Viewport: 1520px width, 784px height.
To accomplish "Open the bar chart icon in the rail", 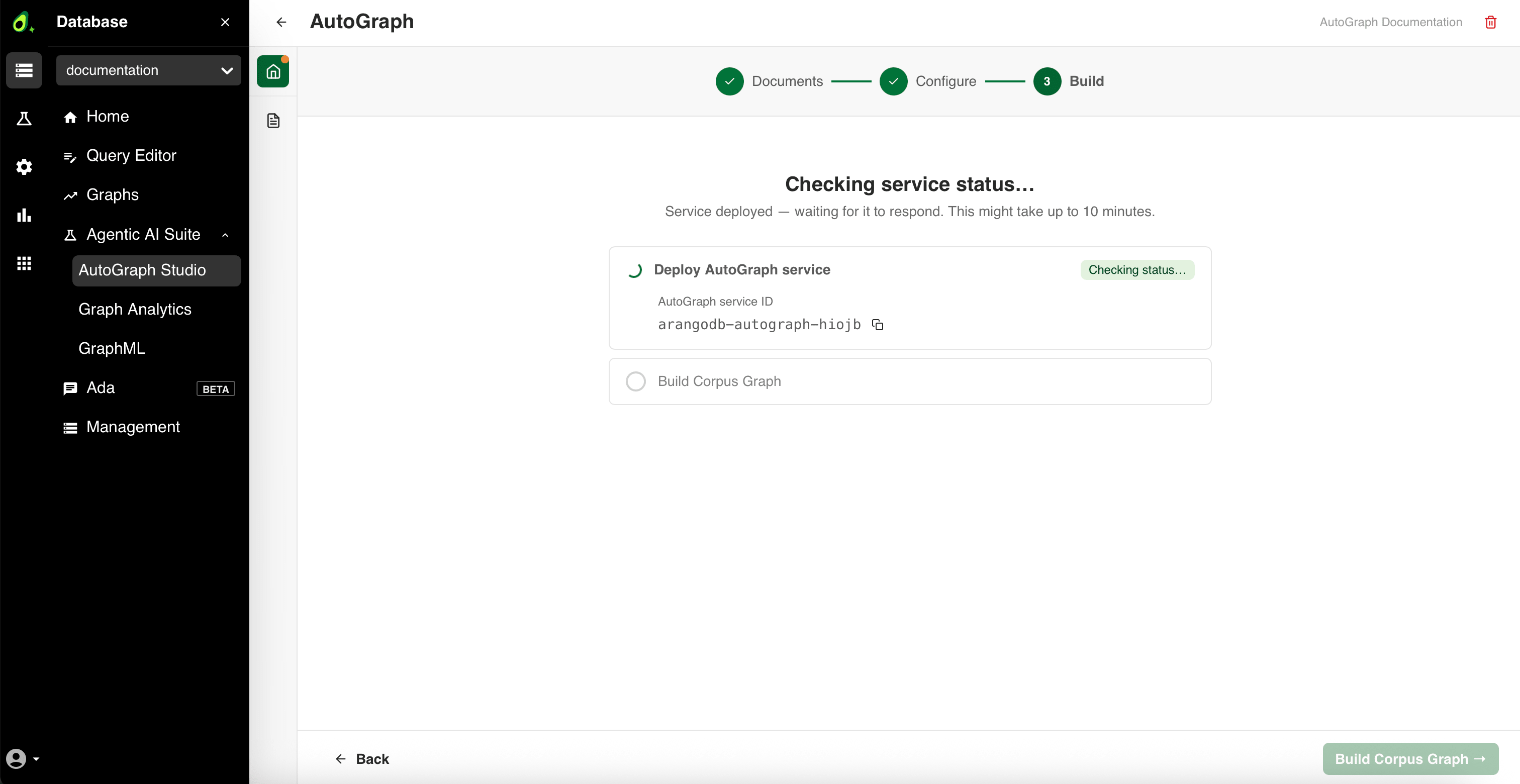I will (24, 215).
